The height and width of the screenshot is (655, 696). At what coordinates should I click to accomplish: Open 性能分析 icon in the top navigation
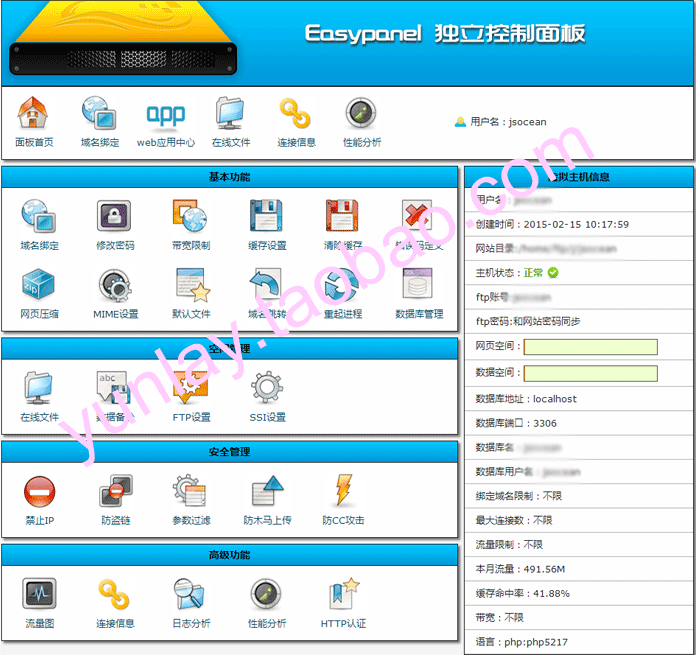[361, 113]
